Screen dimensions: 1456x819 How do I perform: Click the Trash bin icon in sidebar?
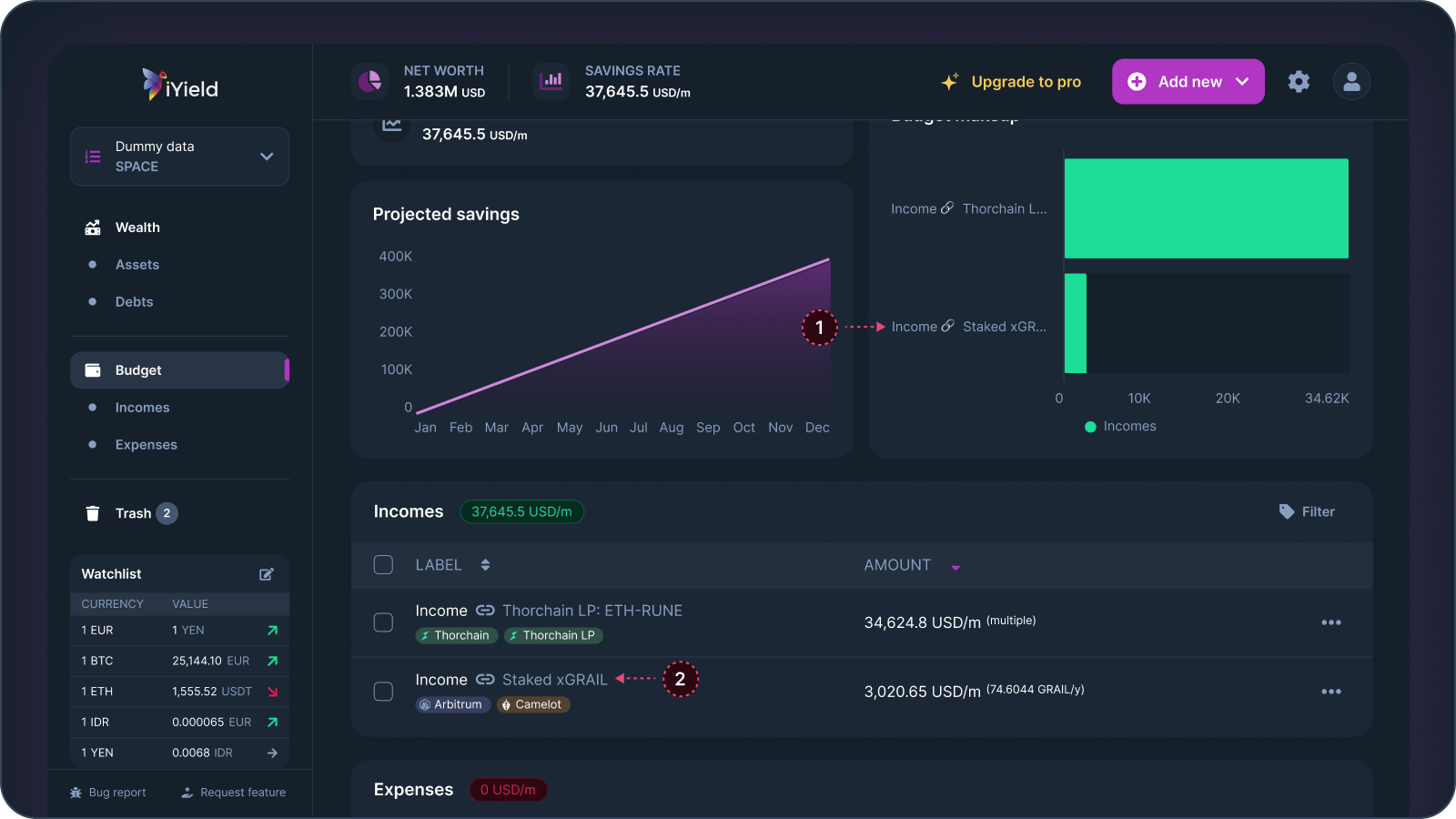[x=93, y=513]
